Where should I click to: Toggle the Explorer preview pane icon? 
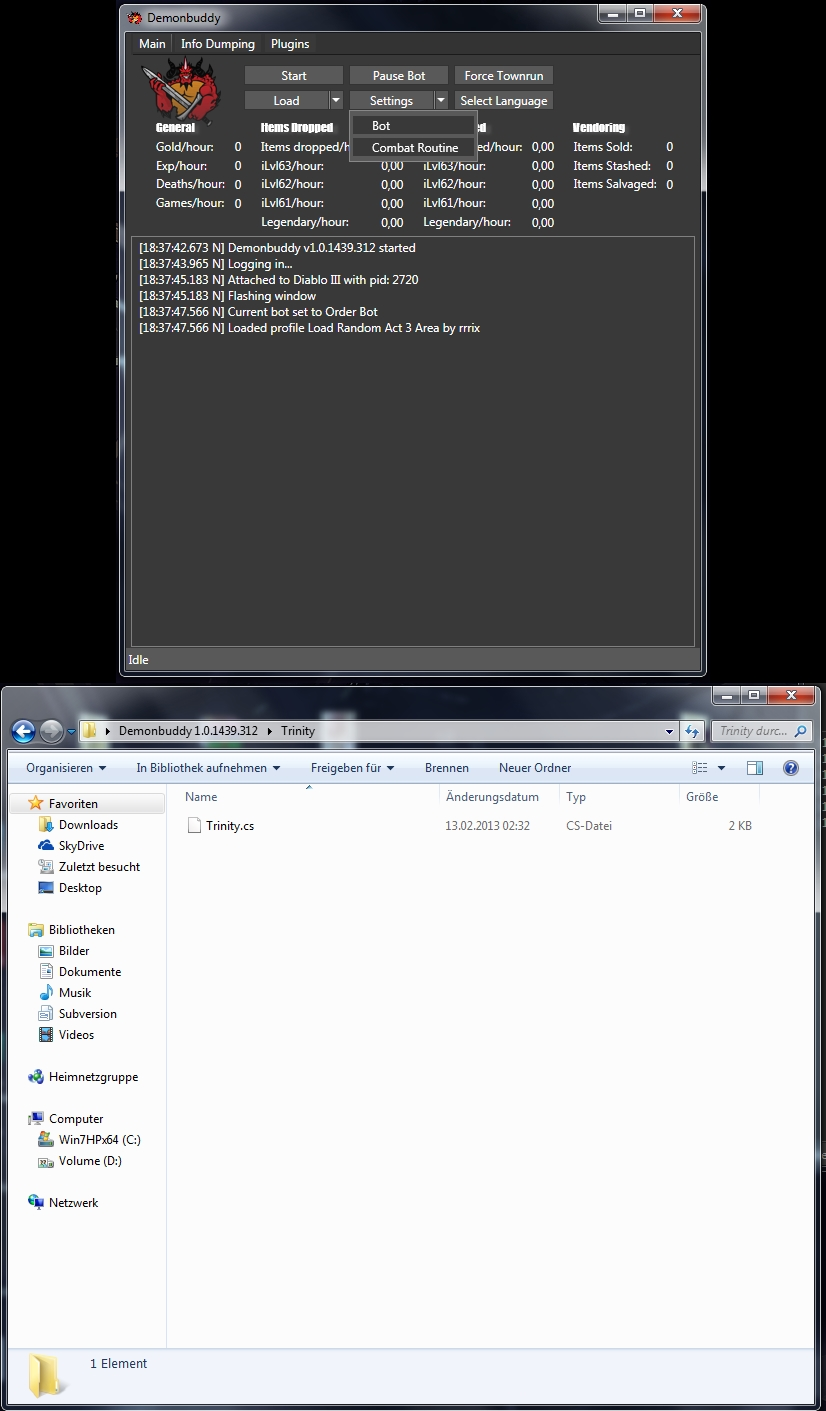pyautogui.click(x=755, y=768)
